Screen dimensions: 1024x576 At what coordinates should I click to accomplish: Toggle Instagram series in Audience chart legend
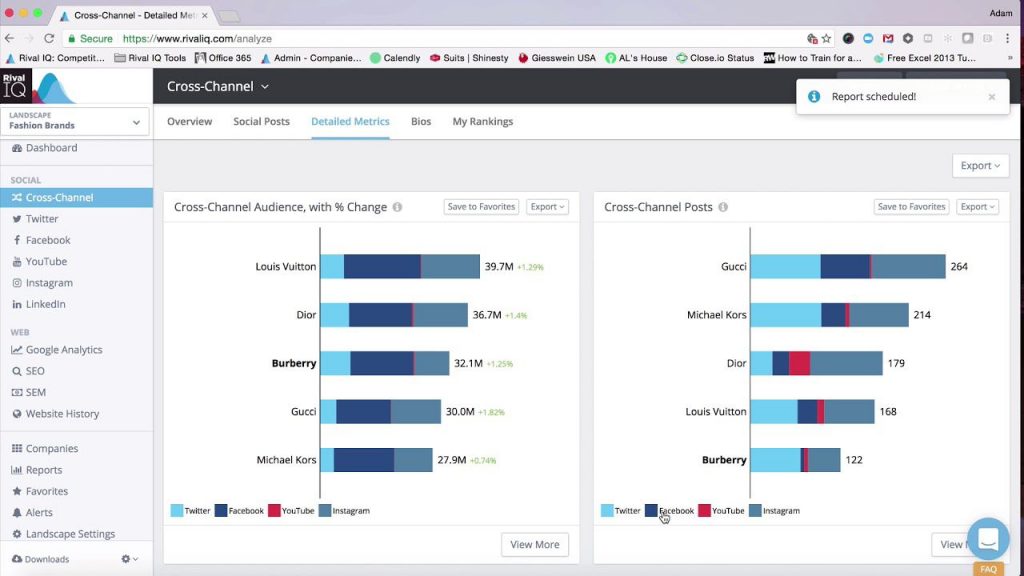(x=344, y=511)
